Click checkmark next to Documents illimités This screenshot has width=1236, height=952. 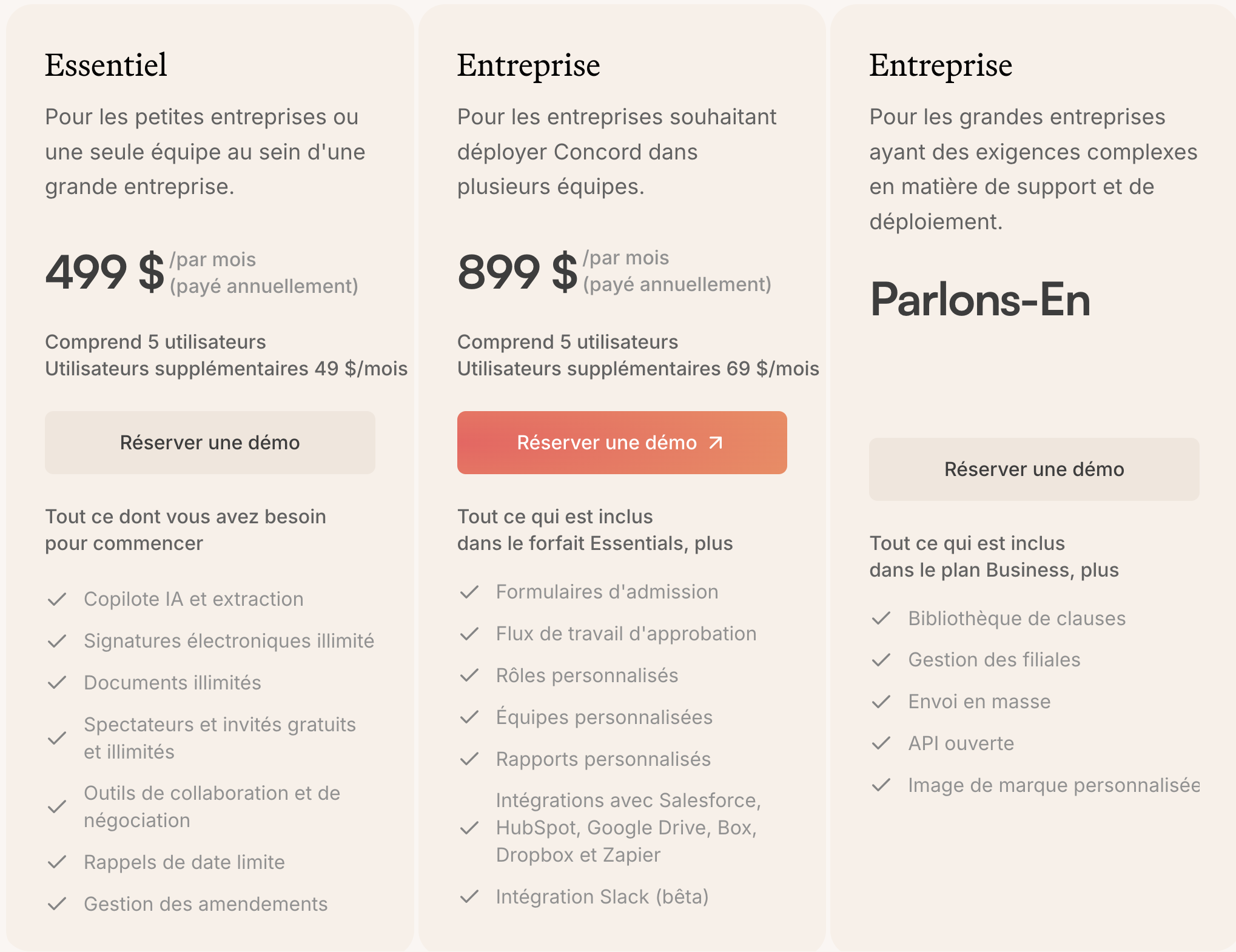[x=57, y=683]
